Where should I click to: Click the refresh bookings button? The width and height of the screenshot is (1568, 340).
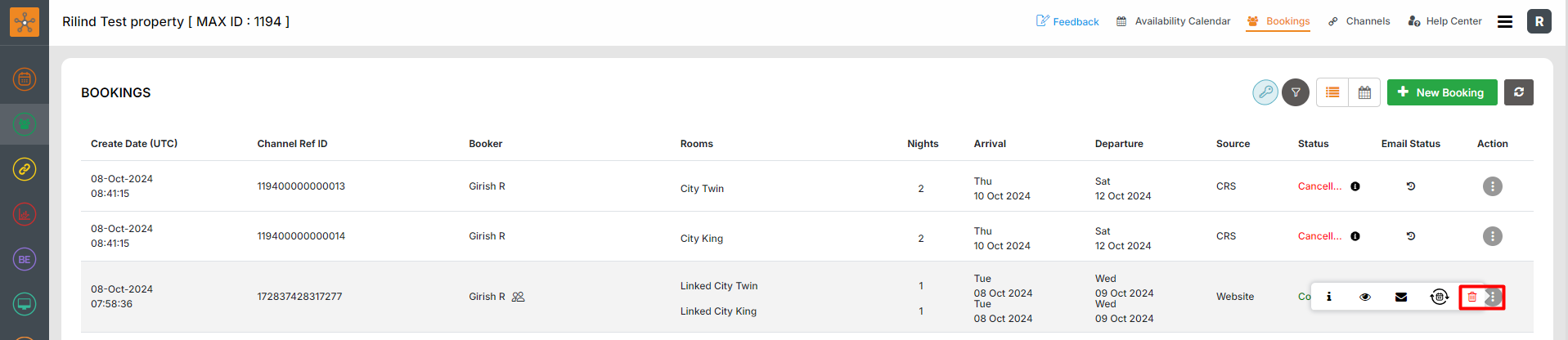(x=1519, y=92)
